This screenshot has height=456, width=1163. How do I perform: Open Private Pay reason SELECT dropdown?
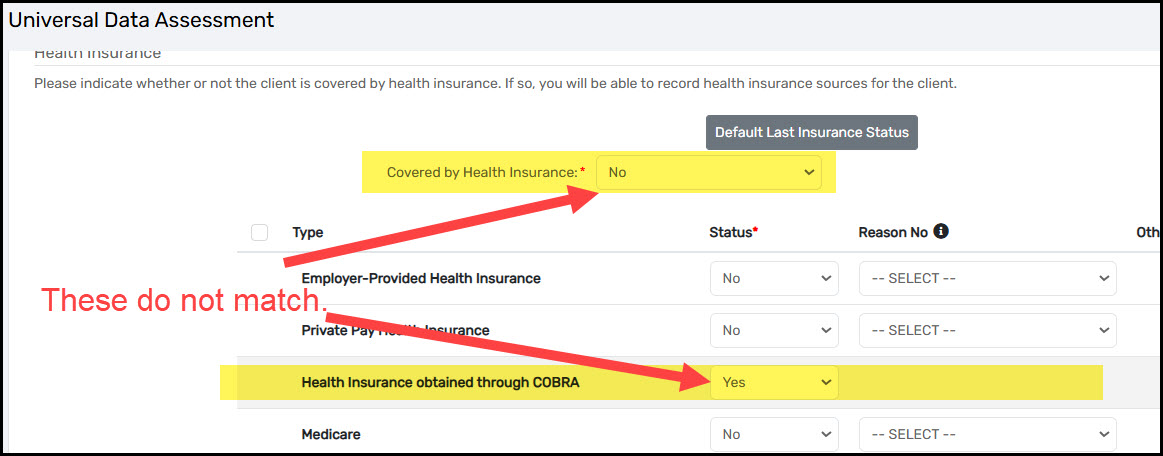(988, 331)
